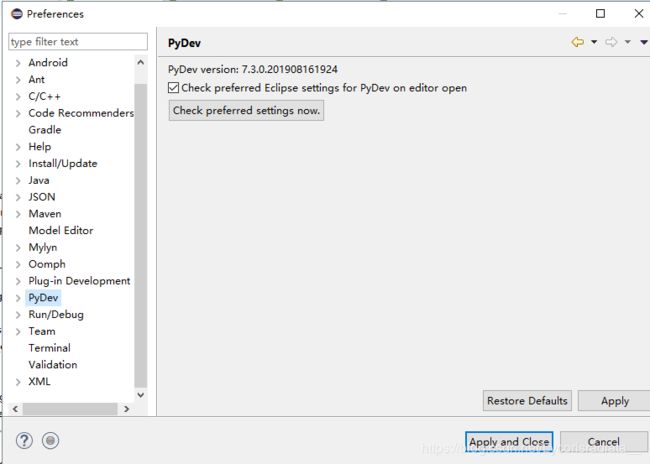650x464 pixels.
Task: Click the vertical scrollbar thumb of tree
Action: [x=141, y=236]
